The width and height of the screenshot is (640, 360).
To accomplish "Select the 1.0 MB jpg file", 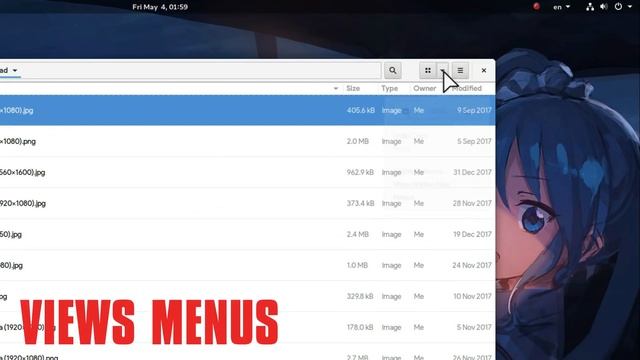I will tap(247, 265).
